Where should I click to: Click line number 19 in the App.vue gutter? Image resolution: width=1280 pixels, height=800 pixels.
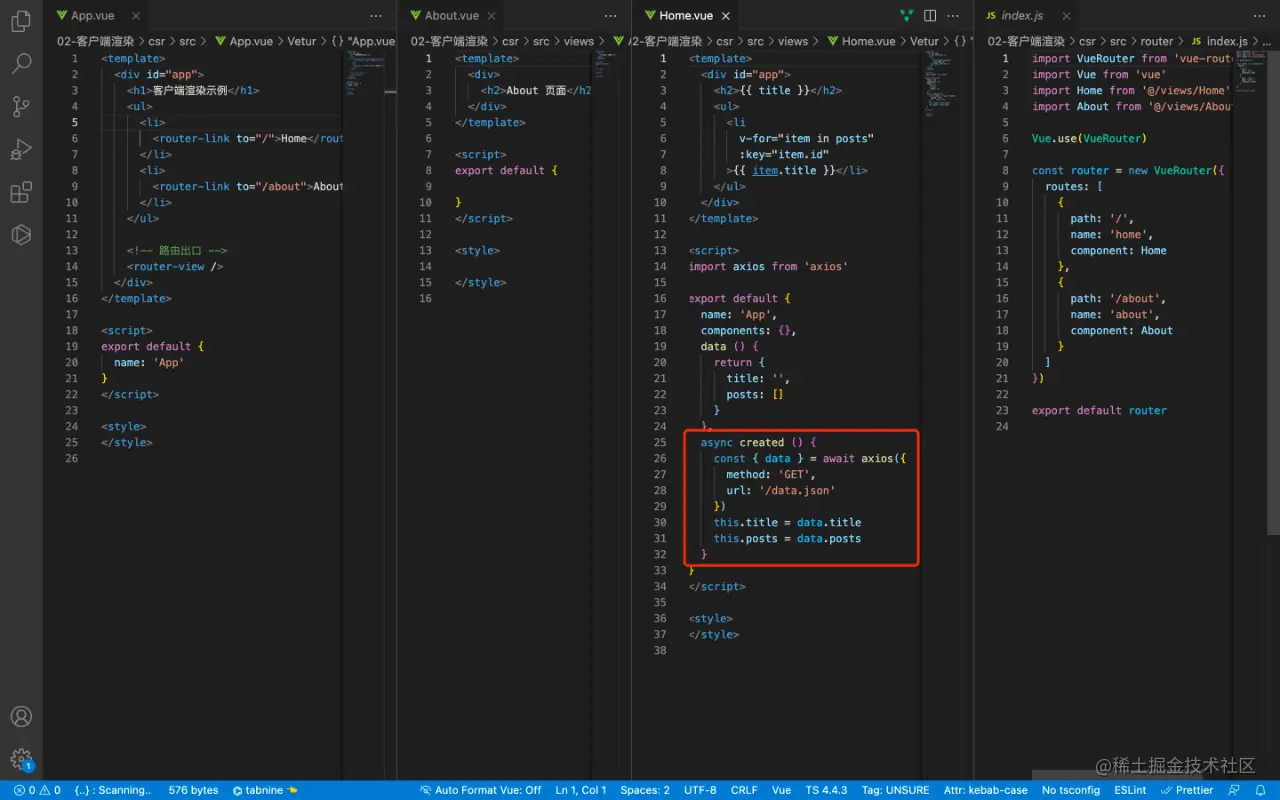(x=71, y=346)
